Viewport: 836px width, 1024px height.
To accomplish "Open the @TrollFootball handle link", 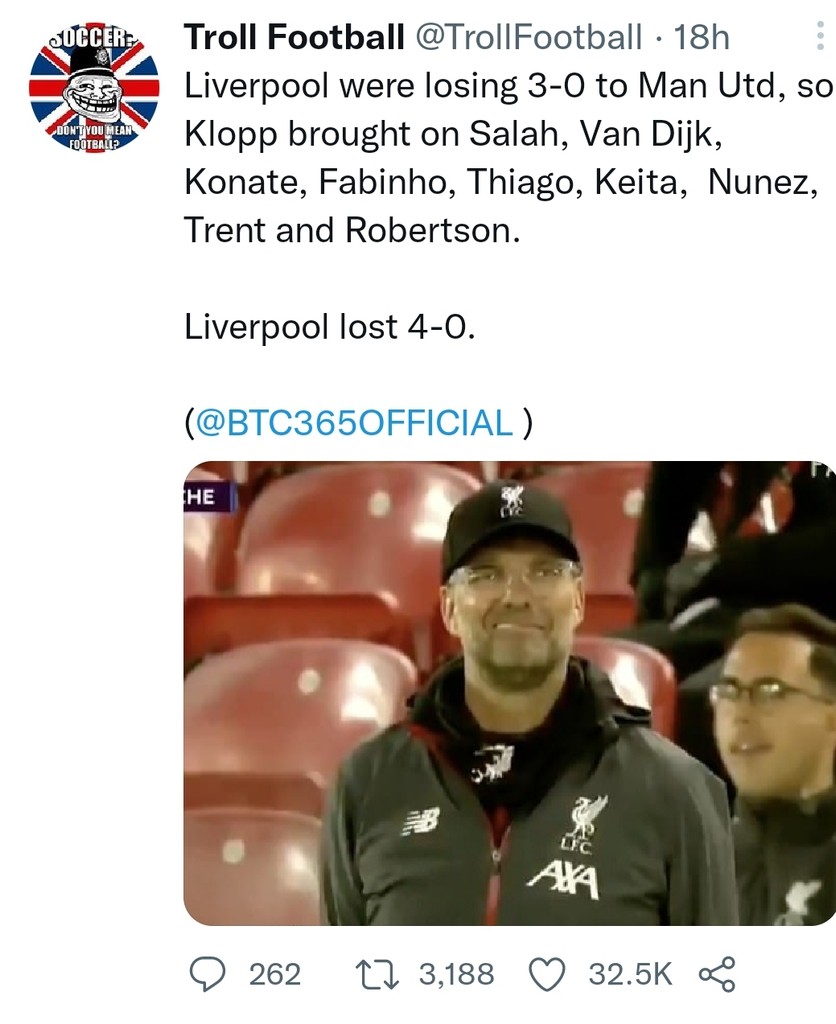I will [x=528, y=38].
